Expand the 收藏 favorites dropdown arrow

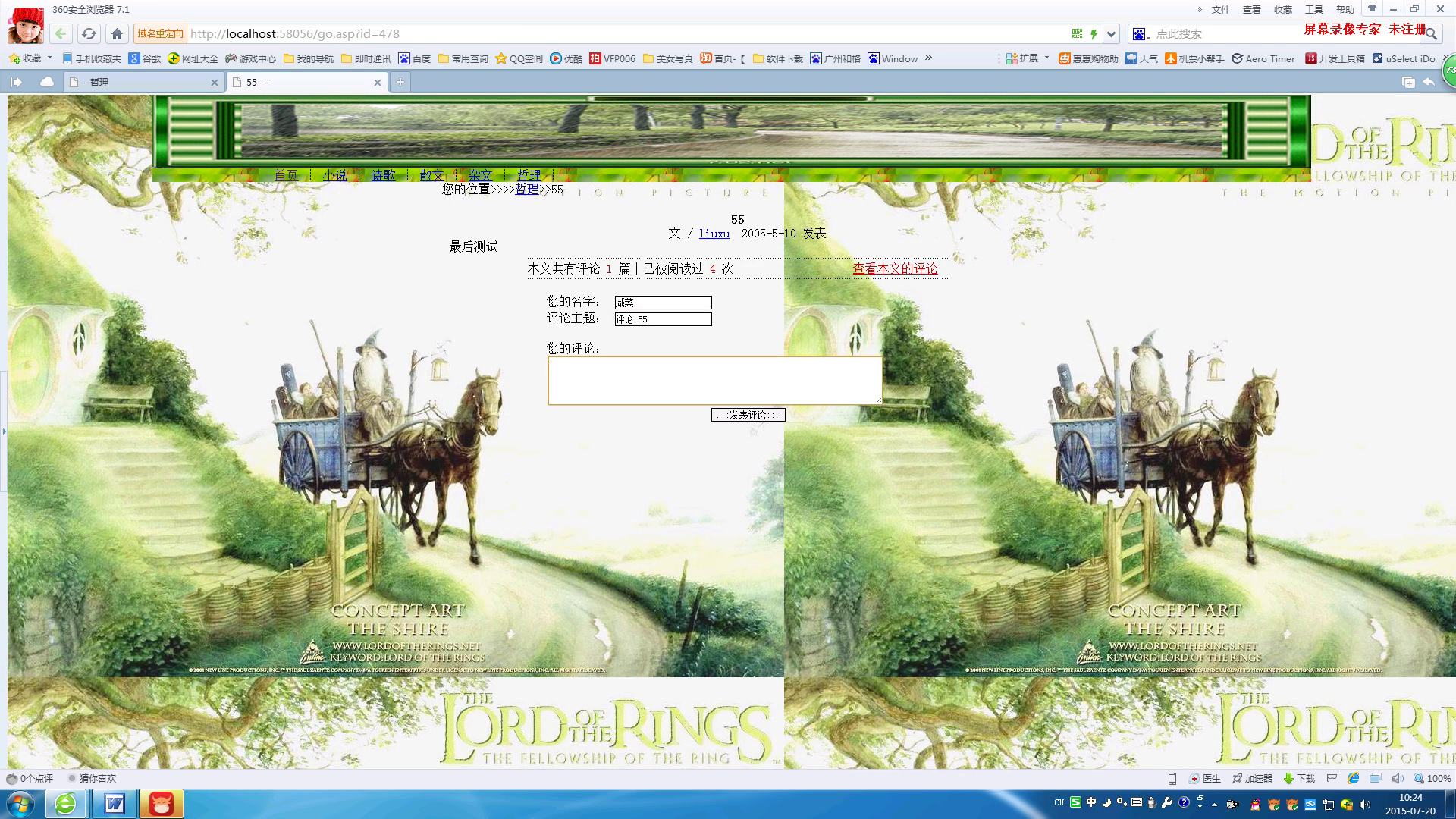(x=49, y=58)
